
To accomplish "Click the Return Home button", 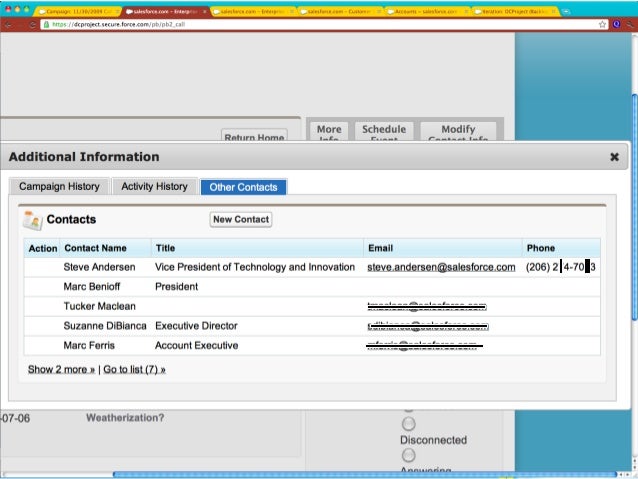I will pyautogui.click(x=254, y=136).
